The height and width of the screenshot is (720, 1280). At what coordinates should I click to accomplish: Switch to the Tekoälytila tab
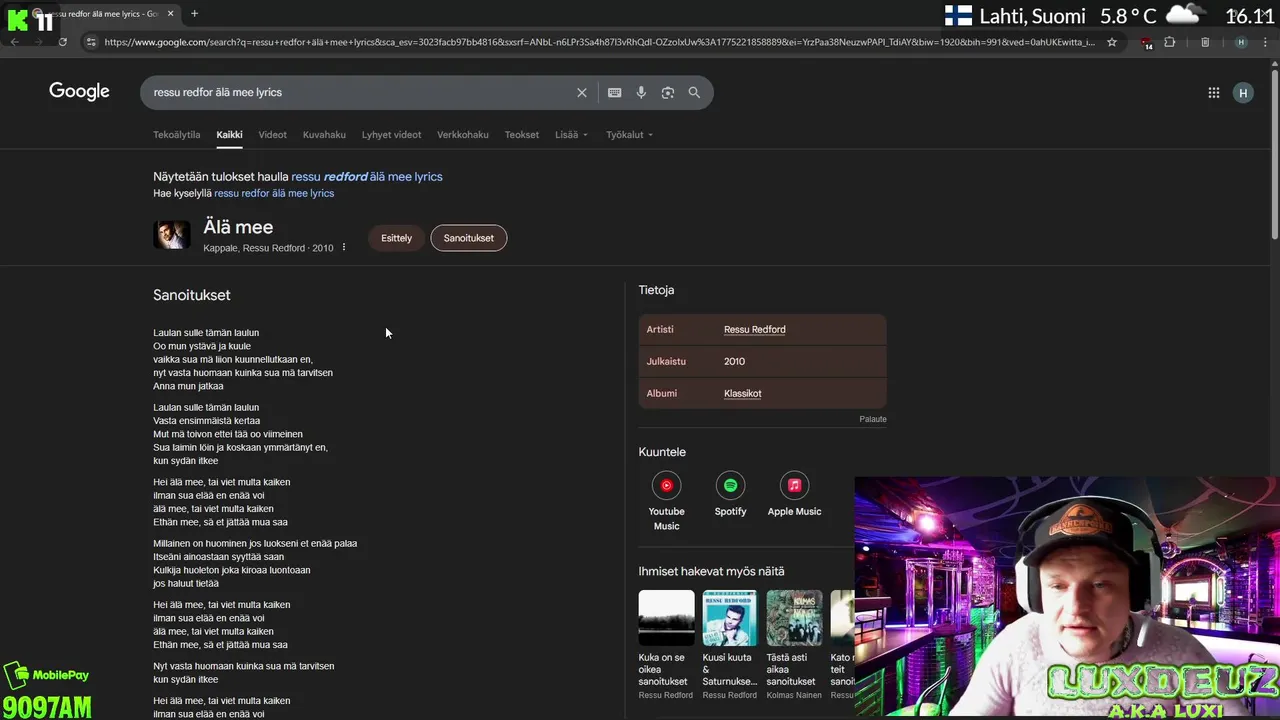(177, 134)
